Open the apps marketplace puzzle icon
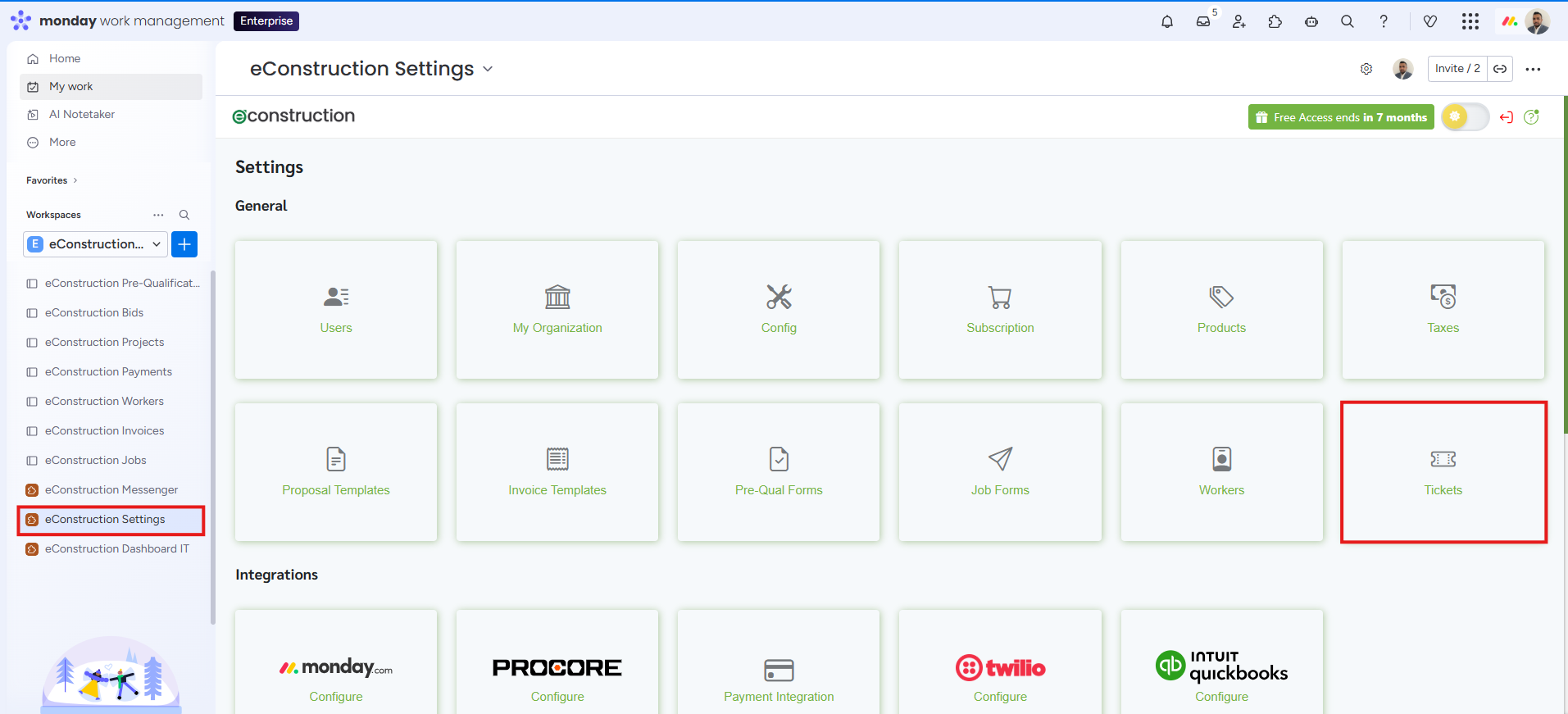 pyautogui.click(x=1275, y=21)
